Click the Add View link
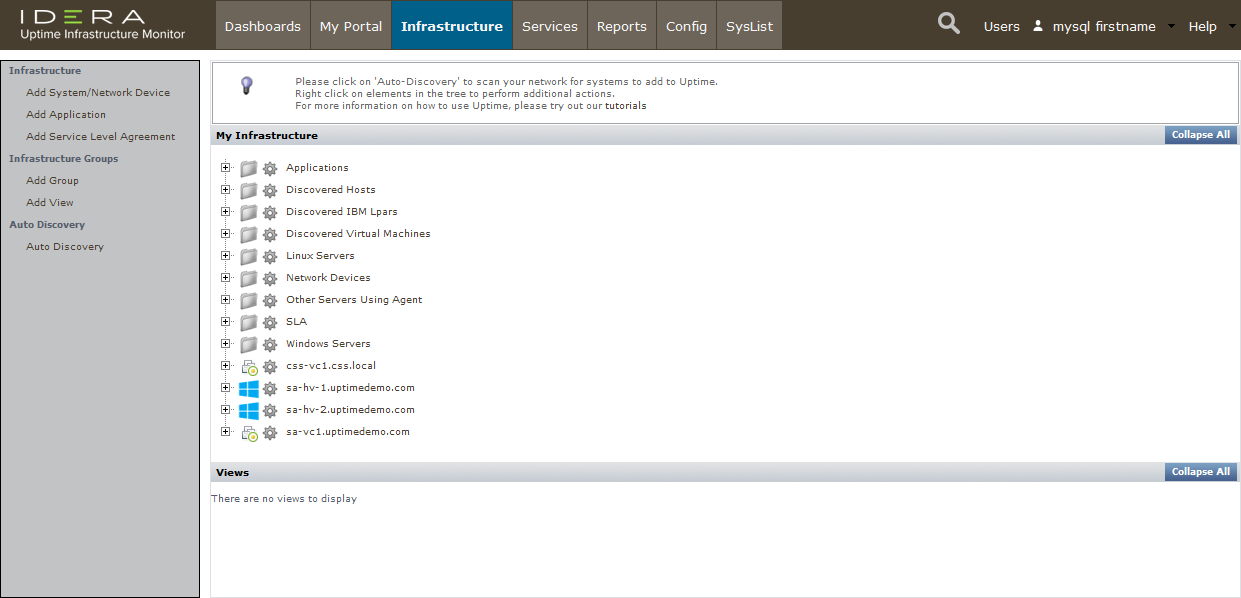This screenshot has width=1241, height=598. coord(50,203)
